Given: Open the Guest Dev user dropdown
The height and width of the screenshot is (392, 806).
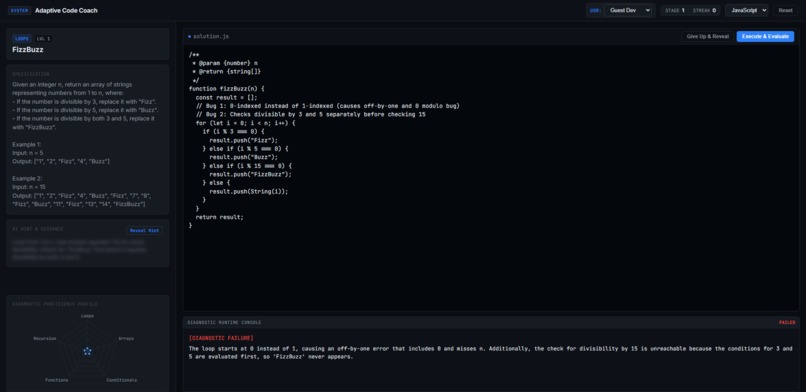Looking at the screenshot, I should click(628, 10).
